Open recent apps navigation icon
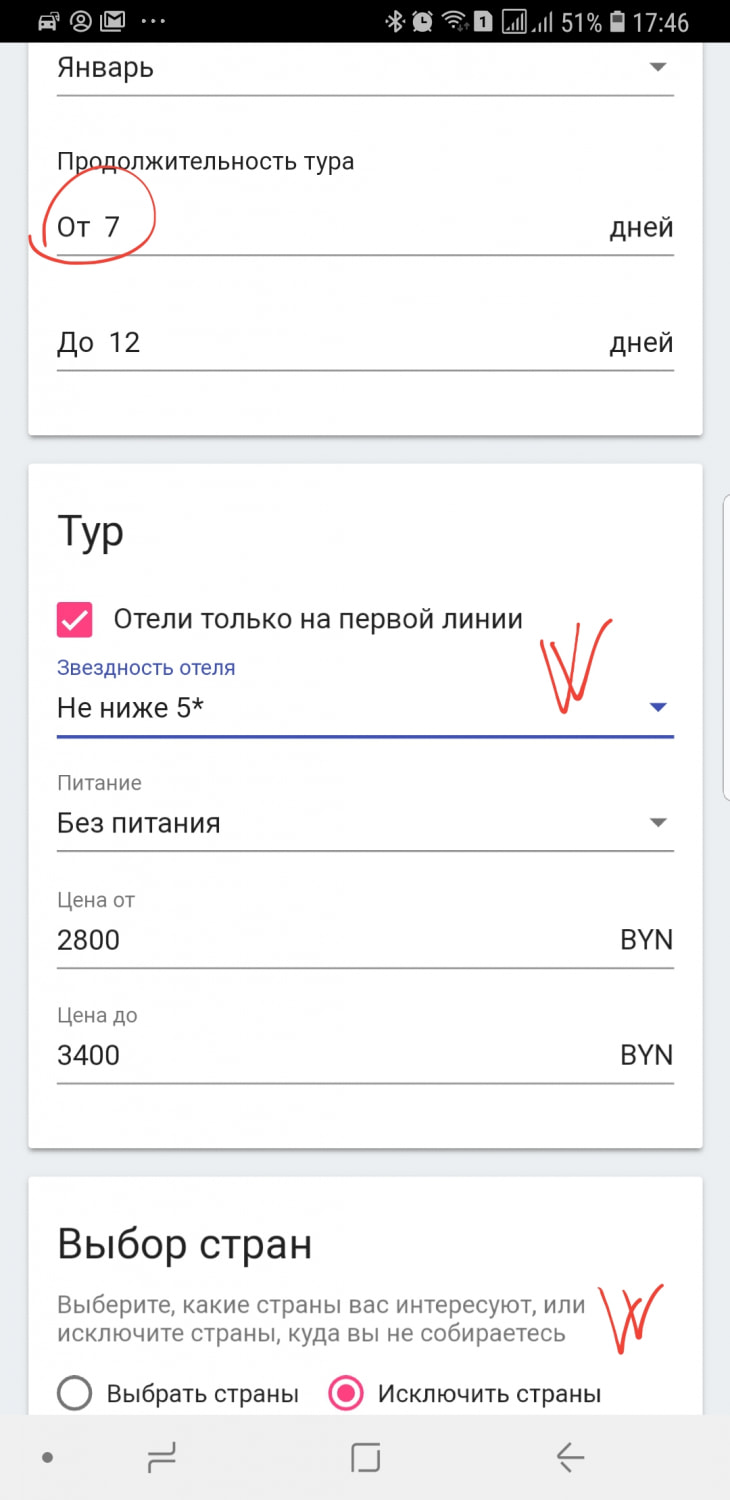 161,1458
